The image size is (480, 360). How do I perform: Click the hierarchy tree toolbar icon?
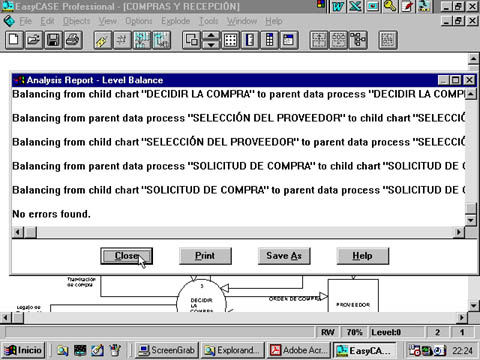pyautogui.click(x=358, y=40)
